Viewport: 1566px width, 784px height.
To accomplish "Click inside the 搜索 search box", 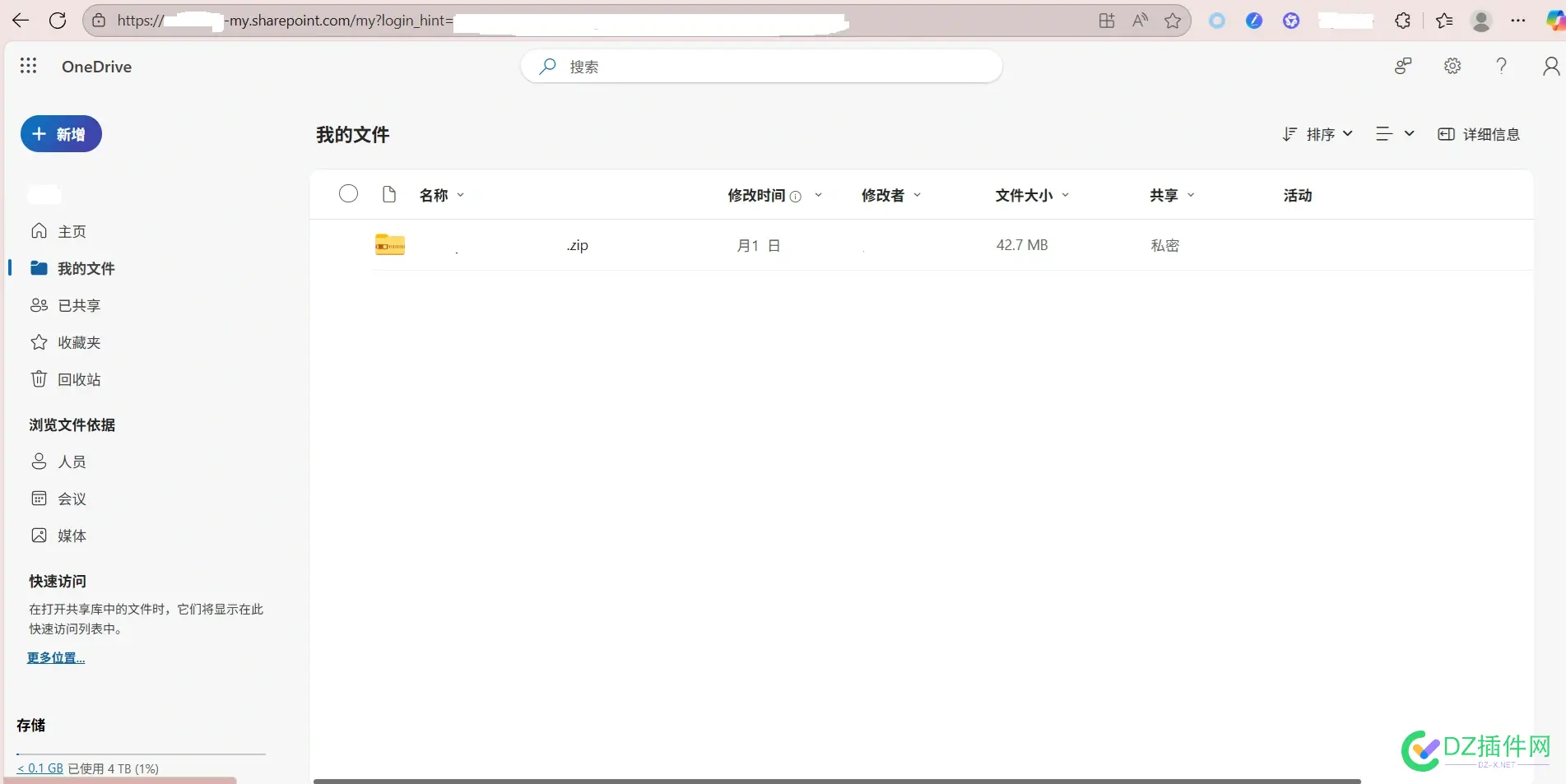I will coord(760,66).
